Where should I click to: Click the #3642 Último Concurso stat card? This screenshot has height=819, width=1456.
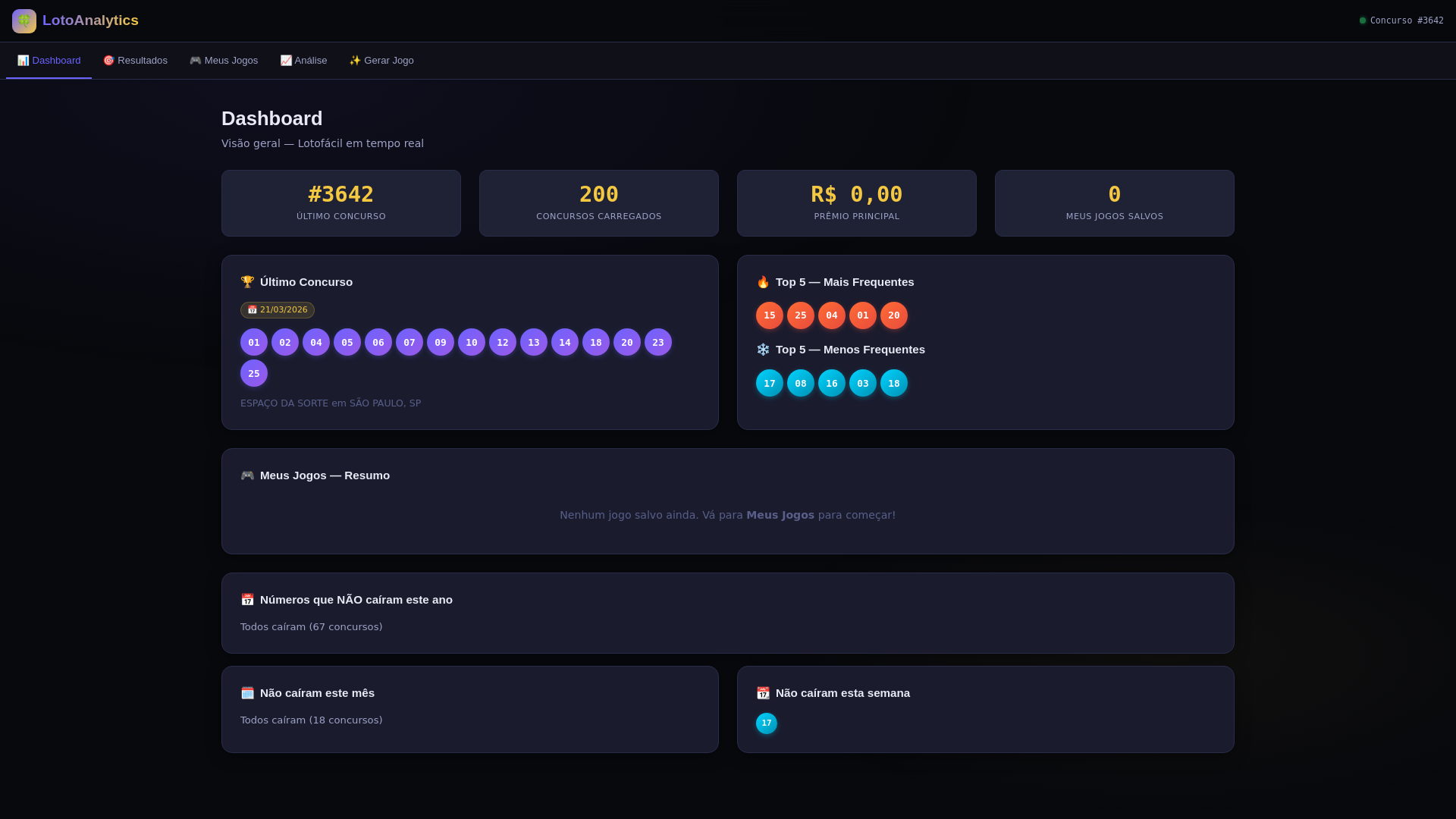tap(341, 203)
